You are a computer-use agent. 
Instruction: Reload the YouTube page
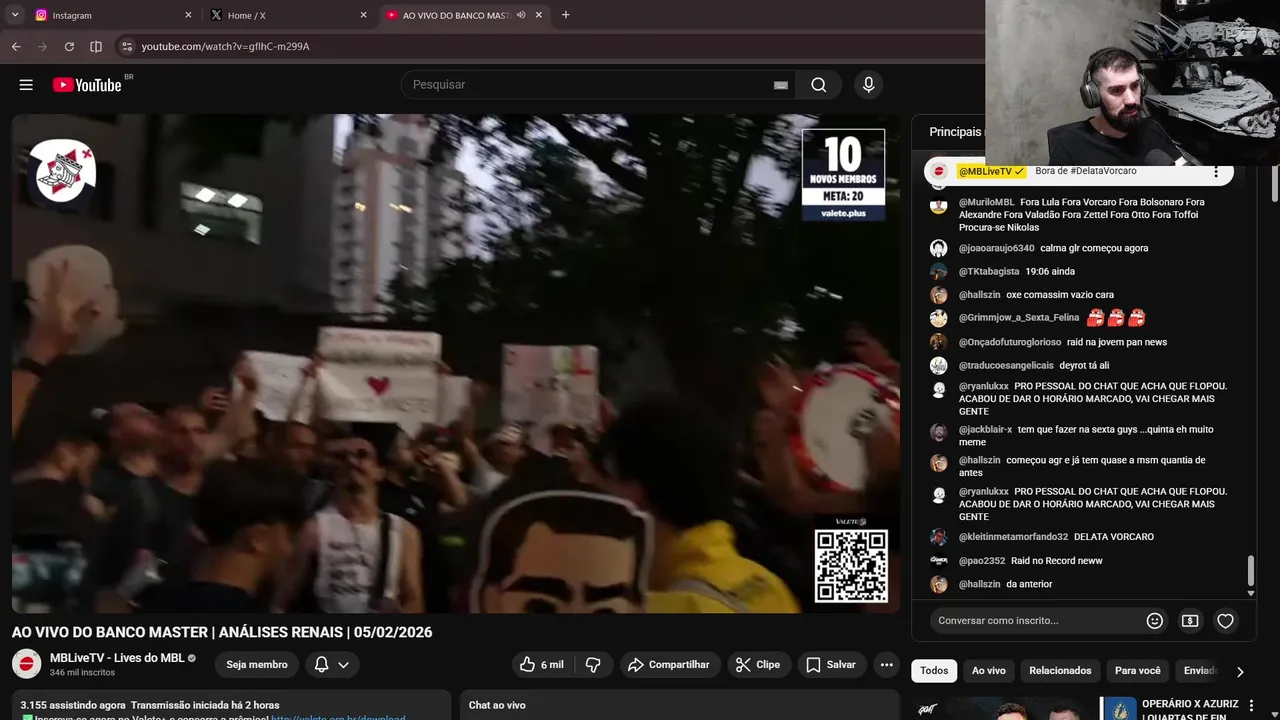[x=69, y=46]
